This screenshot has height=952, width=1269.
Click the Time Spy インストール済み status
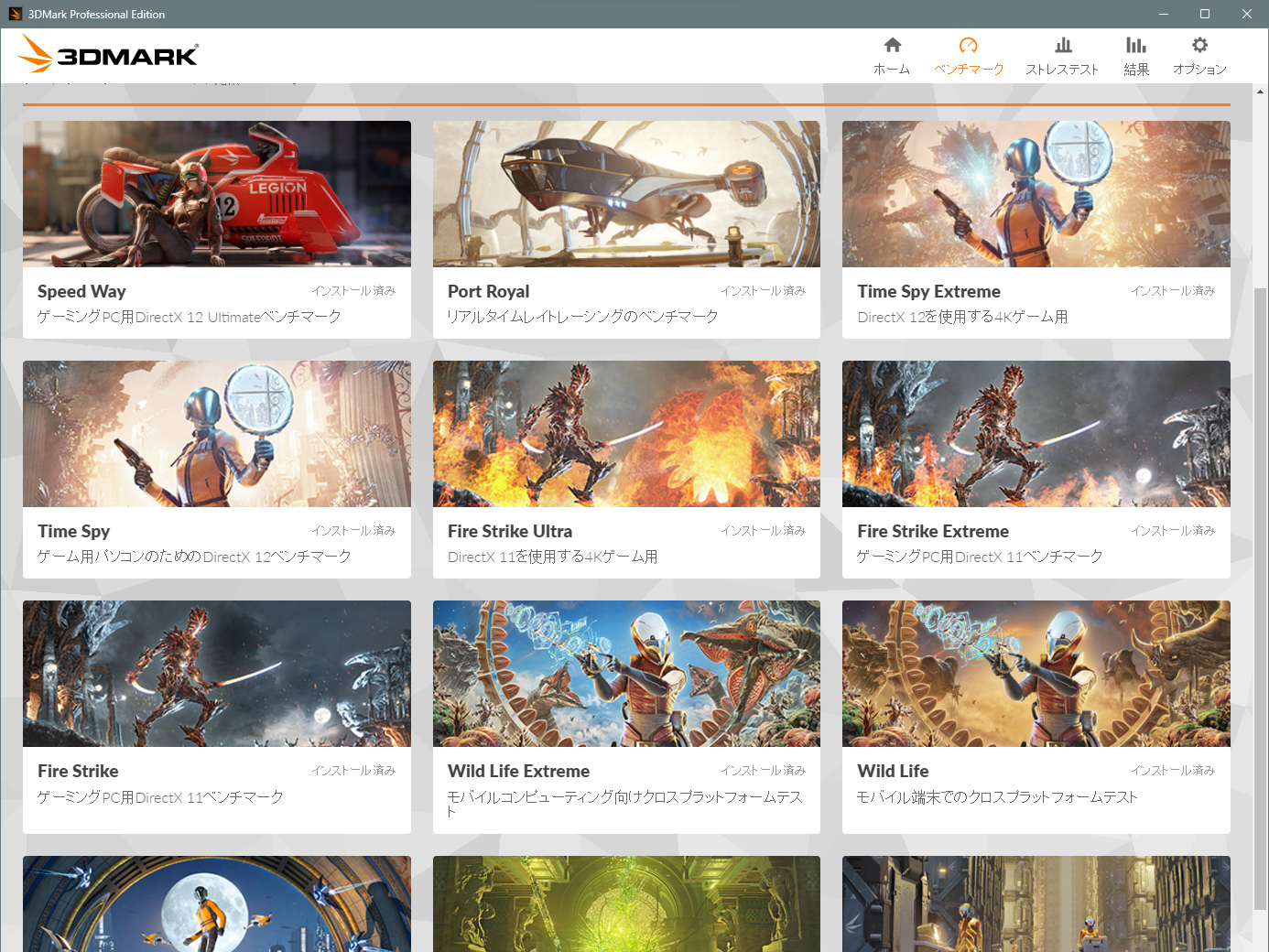pyautogui.click(x=353, y=531)
